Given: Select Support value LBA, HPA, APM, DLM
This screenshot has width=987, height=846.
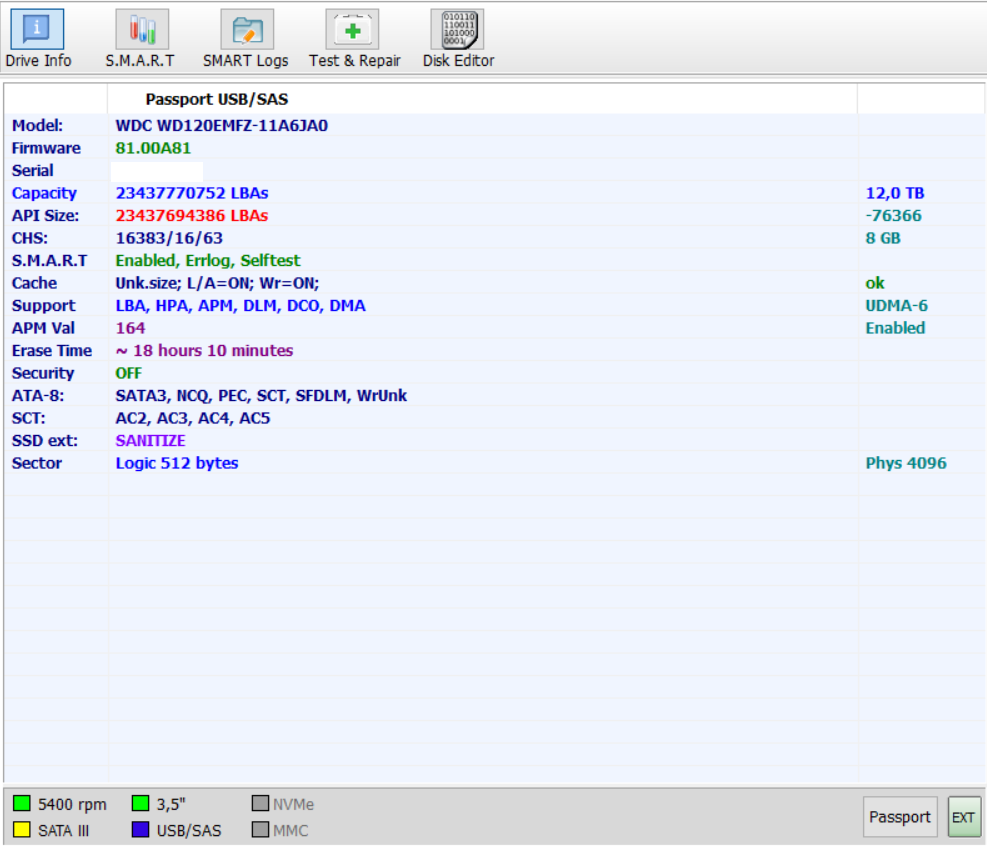Looking at the screenshot, I should coord(240,306).
